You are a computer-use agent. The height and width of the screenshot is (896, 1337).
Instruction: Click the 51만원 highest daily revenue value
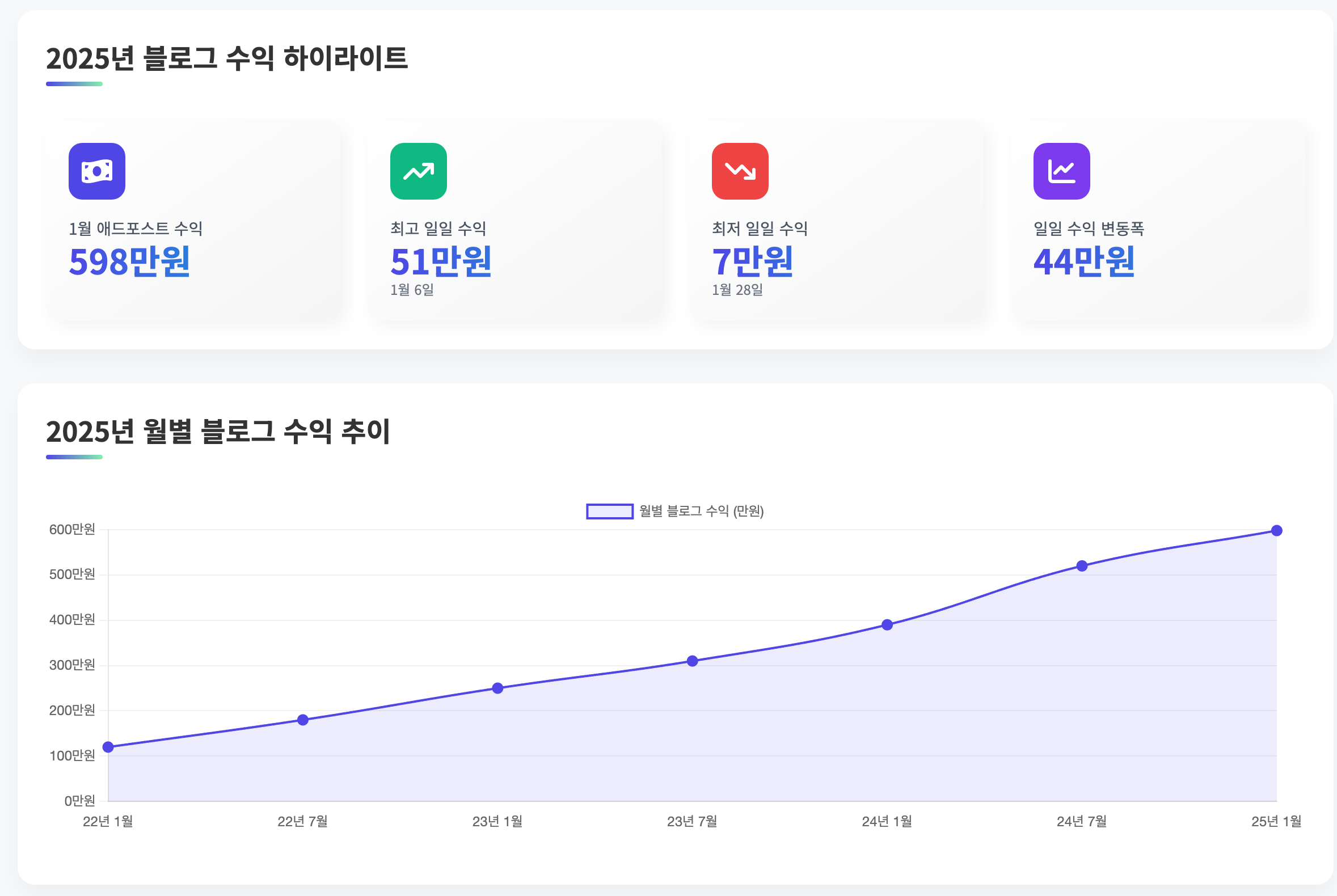pos(441,262)
